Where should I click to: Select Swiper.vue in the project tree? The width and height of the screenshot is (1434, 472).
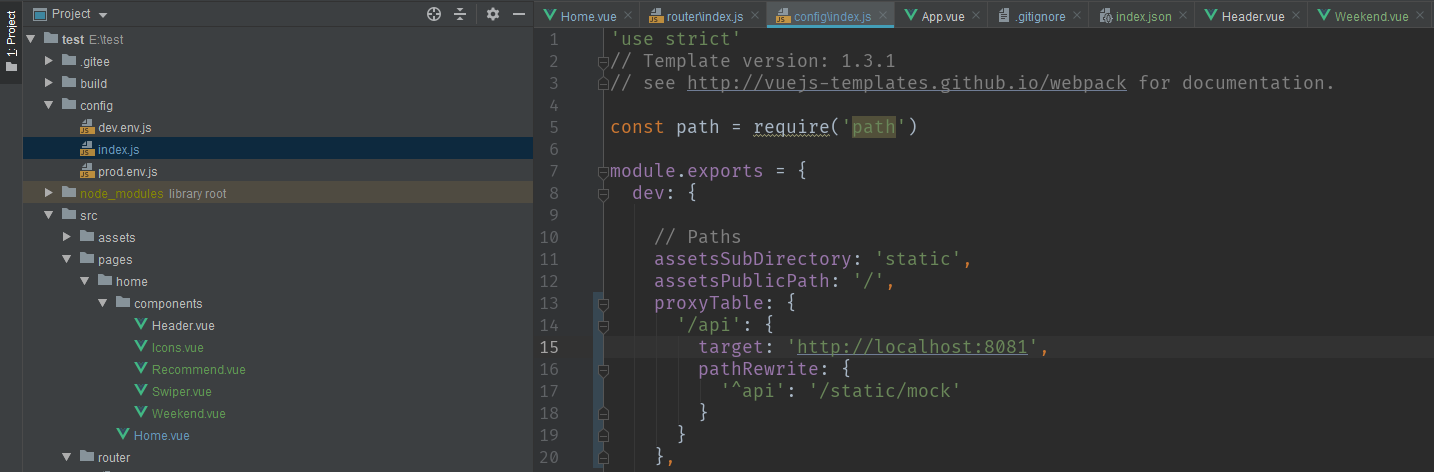pos(181,391)
